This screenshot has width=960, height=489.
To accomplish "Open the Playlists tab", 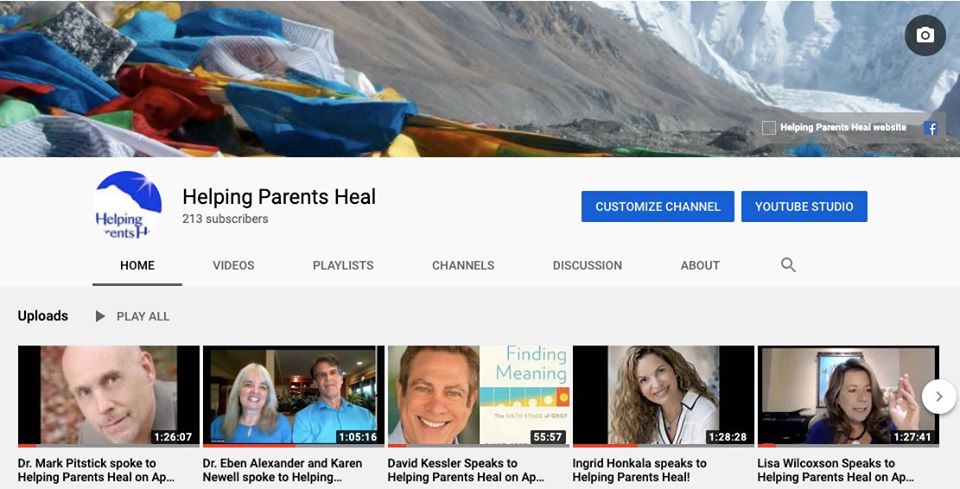I will 343,266.
